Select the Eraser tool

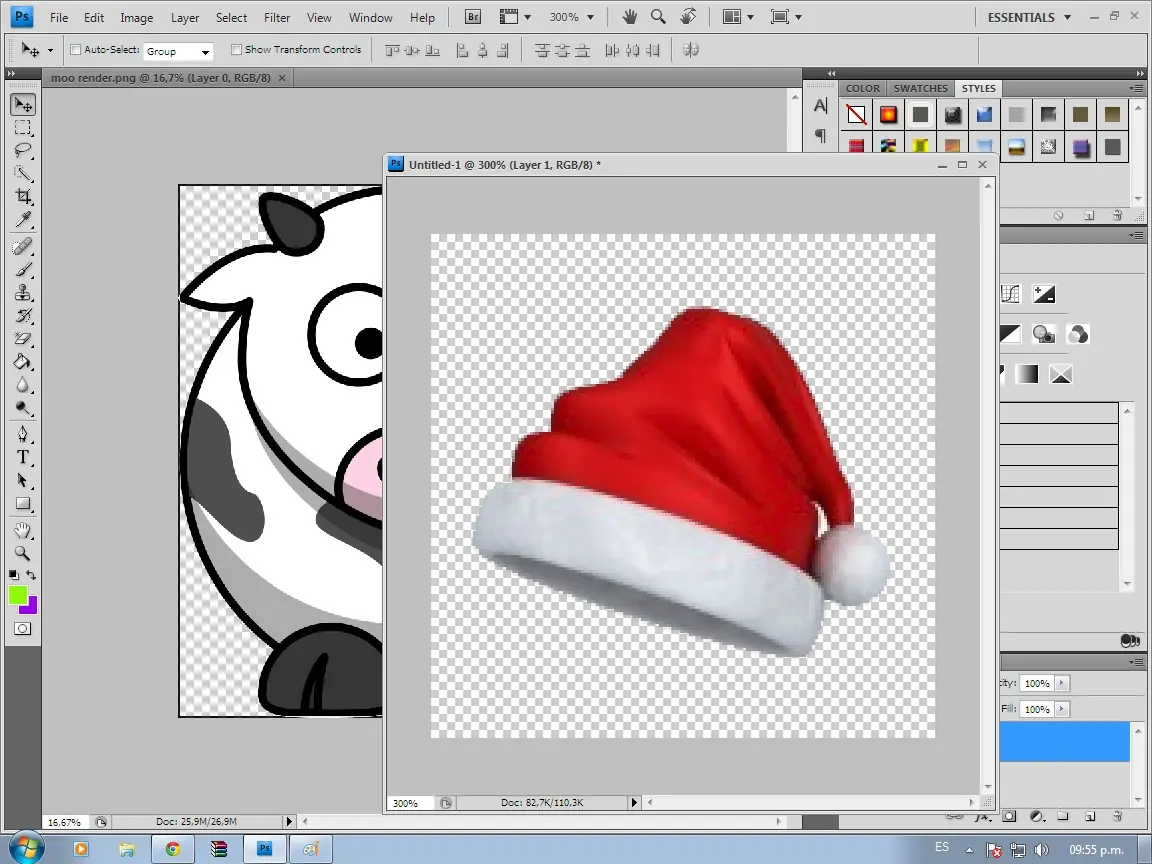[23, 339]
